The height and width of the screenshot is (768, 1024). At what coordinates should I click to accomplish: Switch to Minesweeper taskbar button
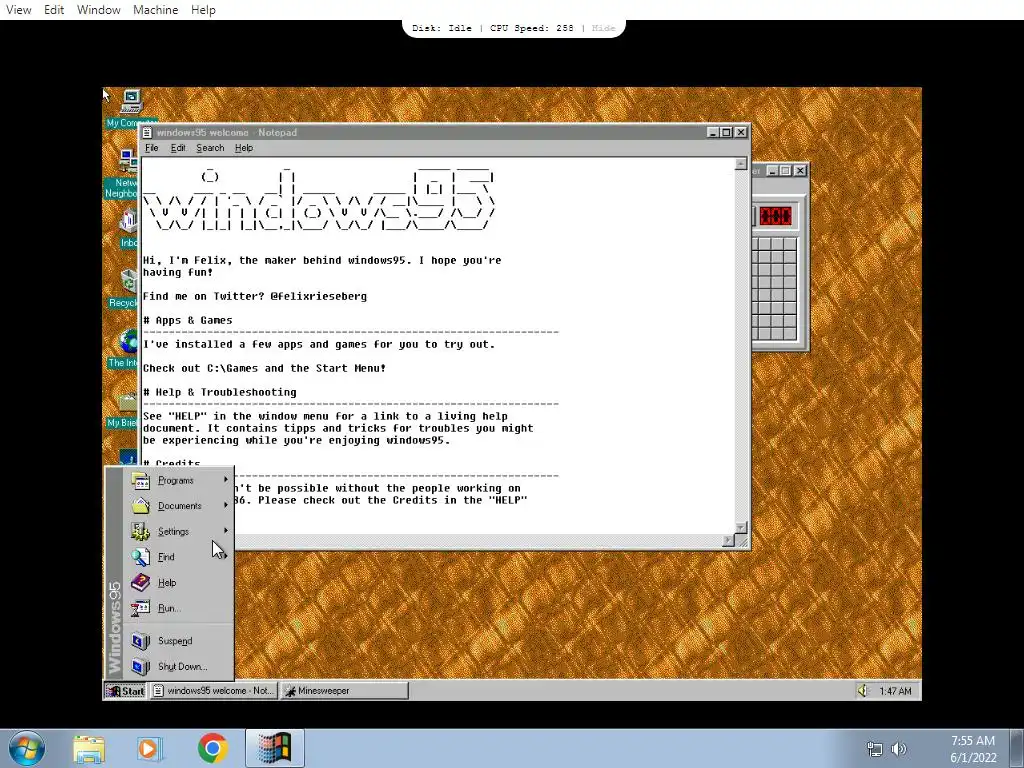tap(344, 691)
